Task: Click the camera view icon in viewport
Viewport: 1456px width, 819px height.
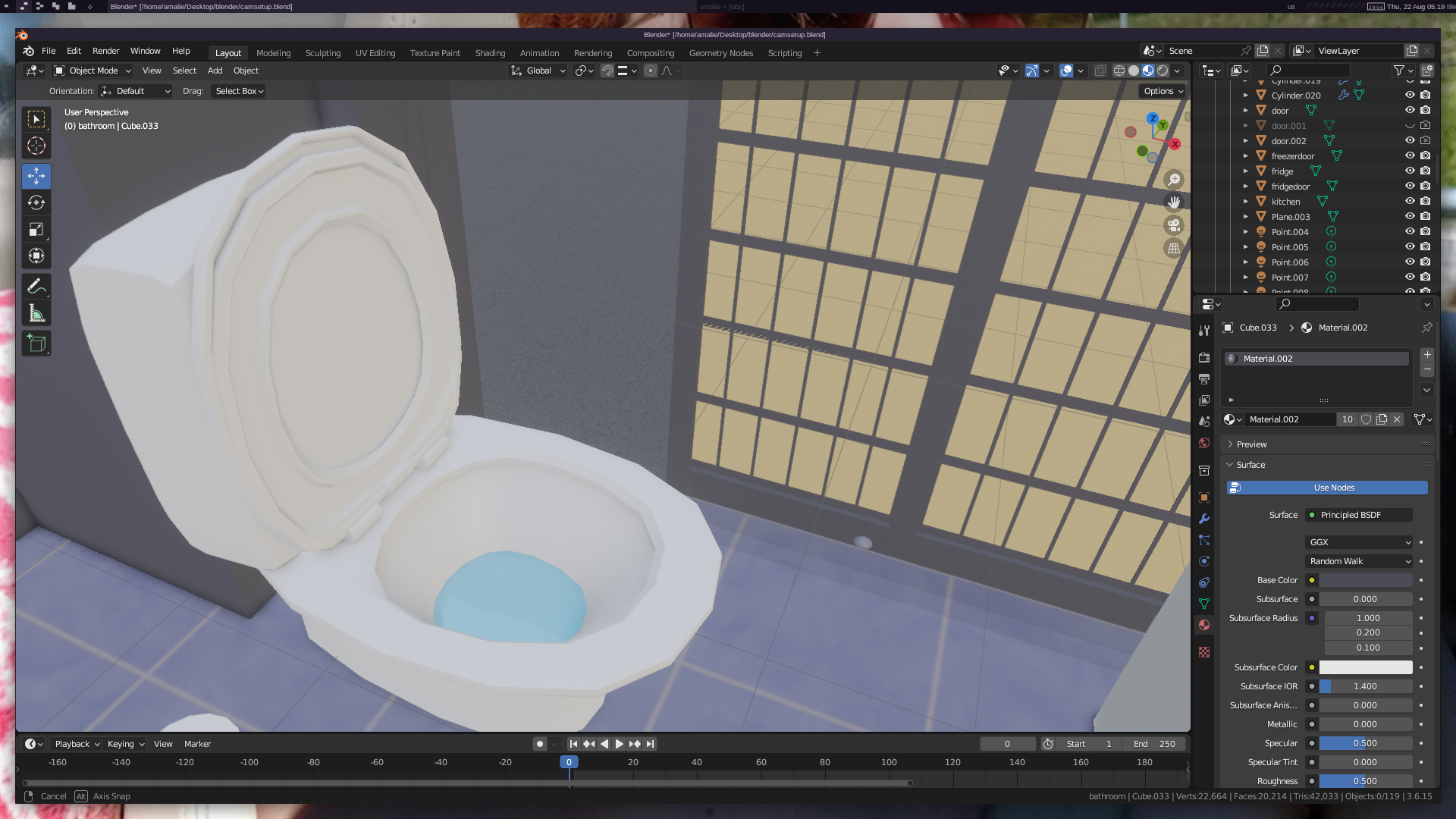Action: pyautogui.click(x=1174, y=225)
